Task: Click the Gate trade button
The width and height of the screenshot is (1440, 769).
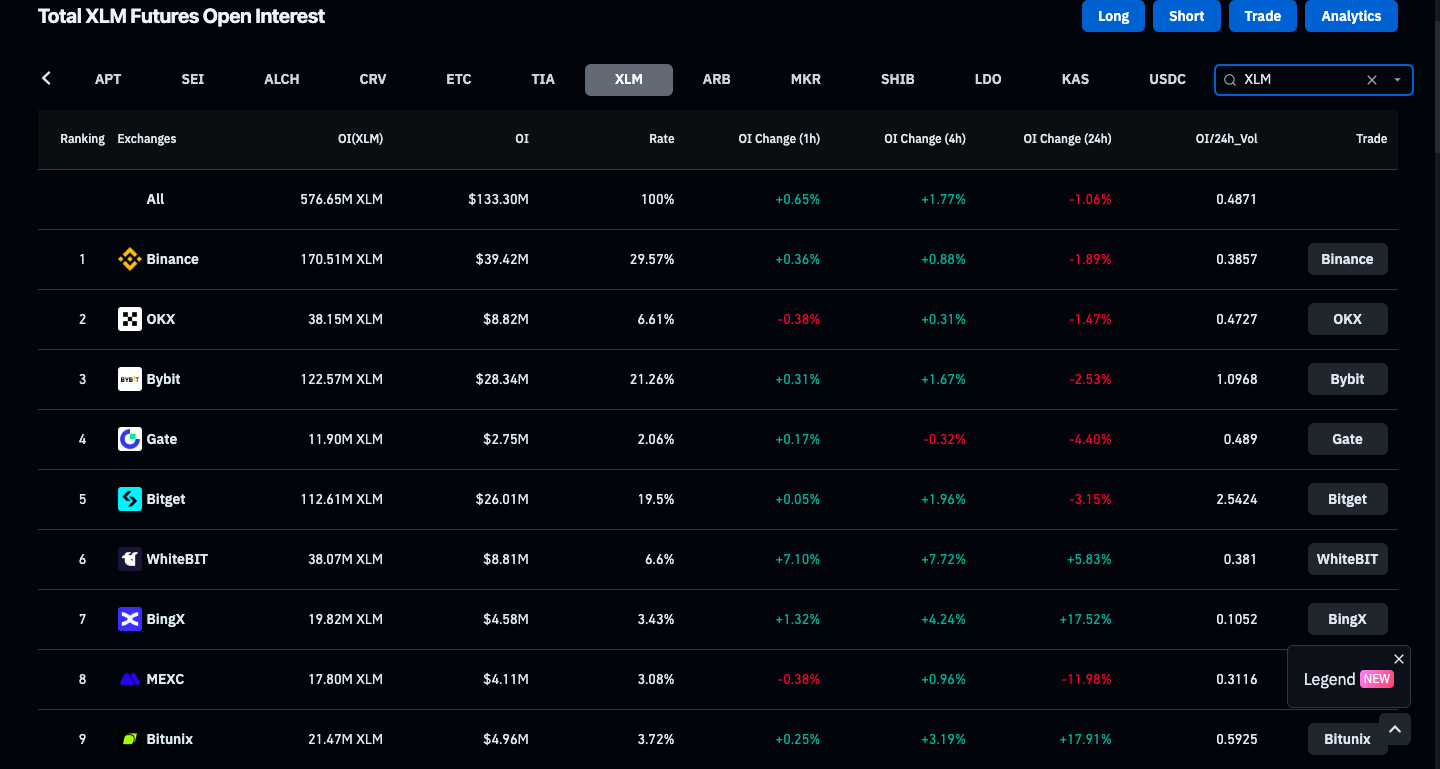Action: [x=1347, y=439]
